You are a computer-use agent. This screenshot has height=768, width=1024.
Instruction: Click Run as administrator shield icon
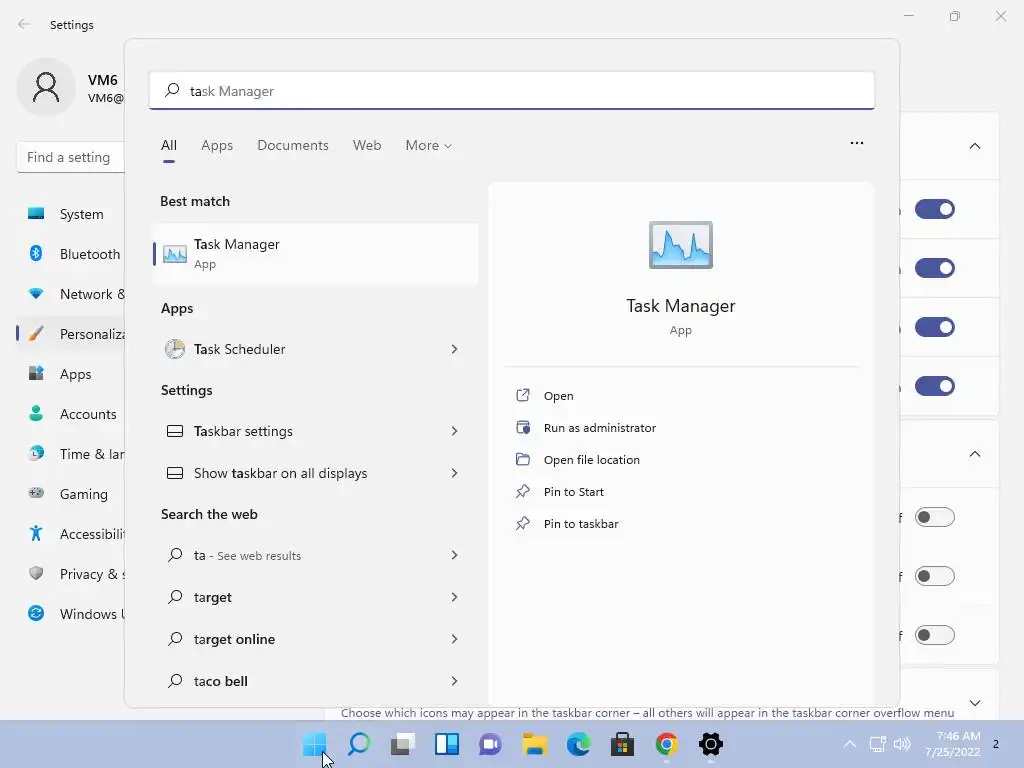[522, 427]
